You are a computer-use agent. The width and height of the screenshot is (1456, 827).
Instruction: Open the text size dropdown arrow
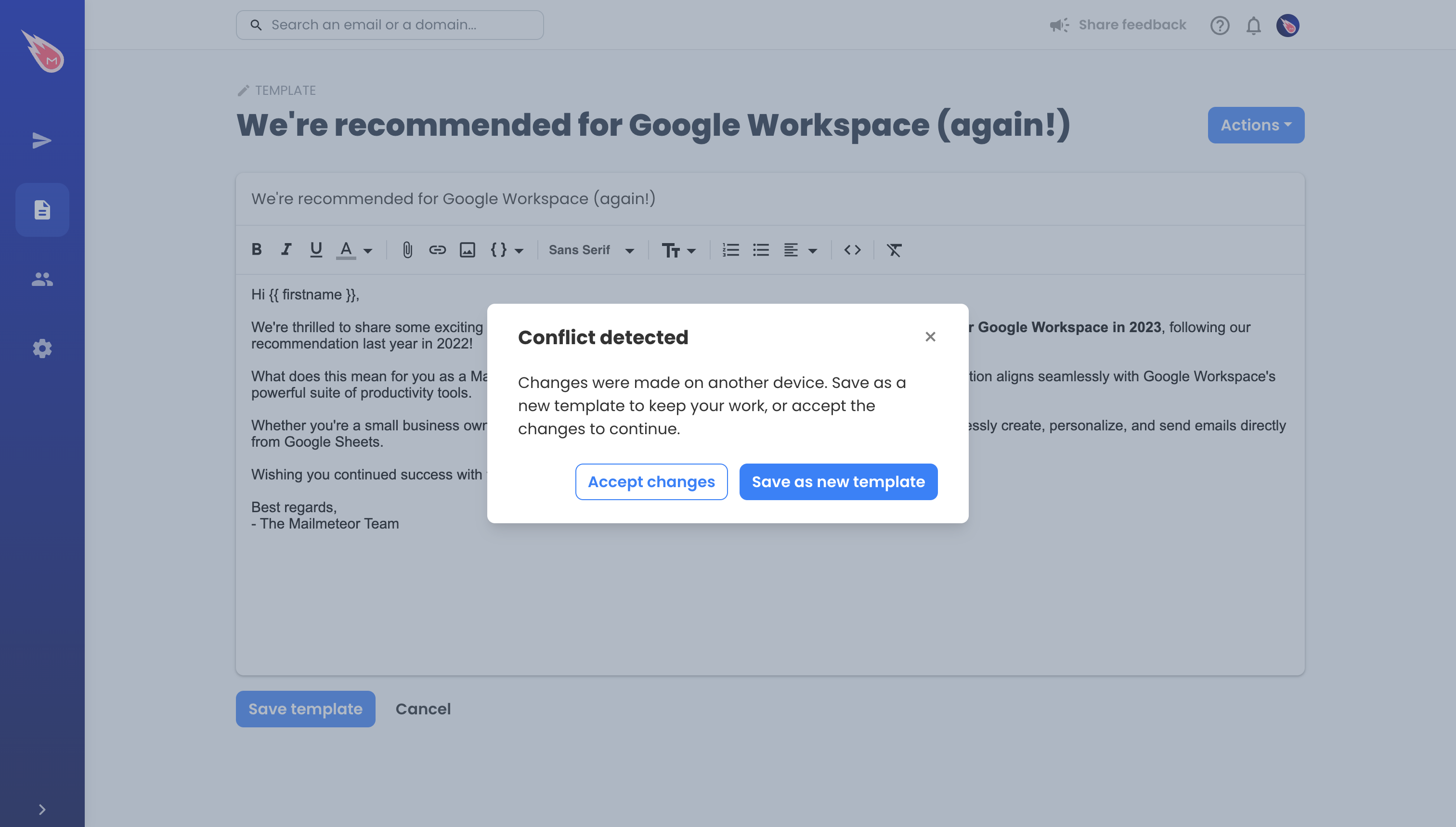pyautogui.click(x=691, y=250)
